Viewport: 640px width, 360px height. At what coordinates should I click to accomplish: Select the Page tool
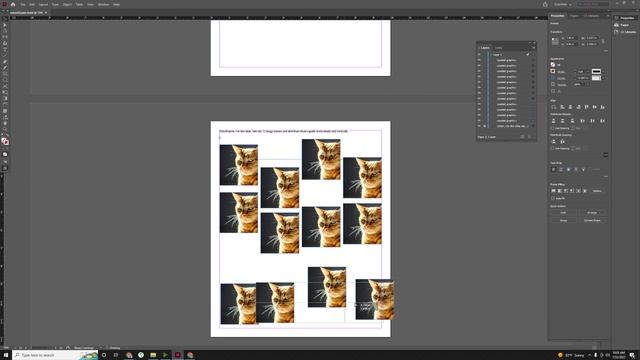[5, 31]
